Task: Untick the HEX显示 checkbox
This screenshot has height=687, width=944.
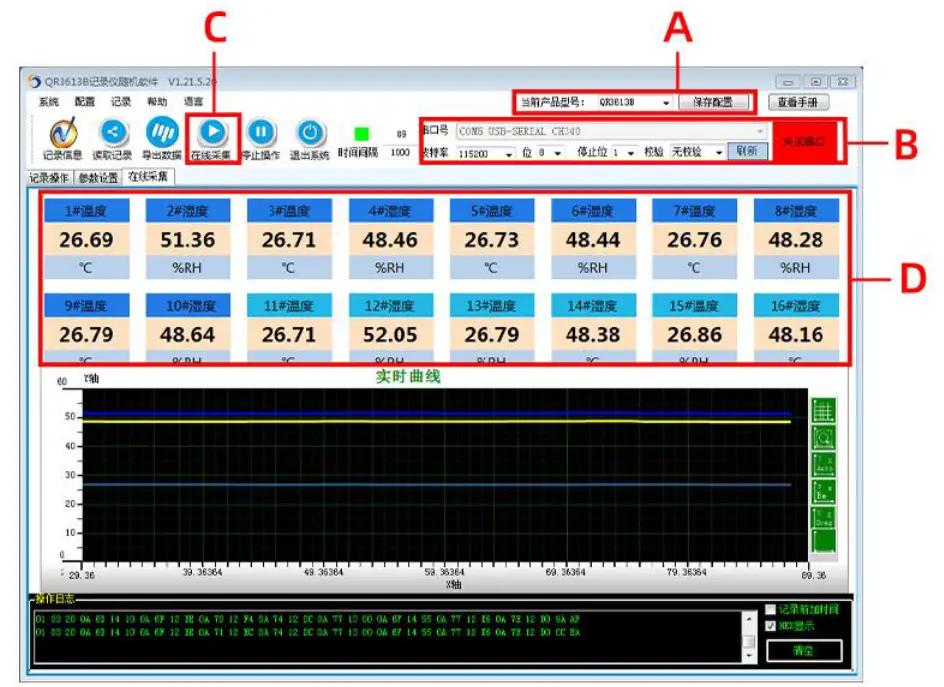Action: pyautogui.click(x=771, y=626)
